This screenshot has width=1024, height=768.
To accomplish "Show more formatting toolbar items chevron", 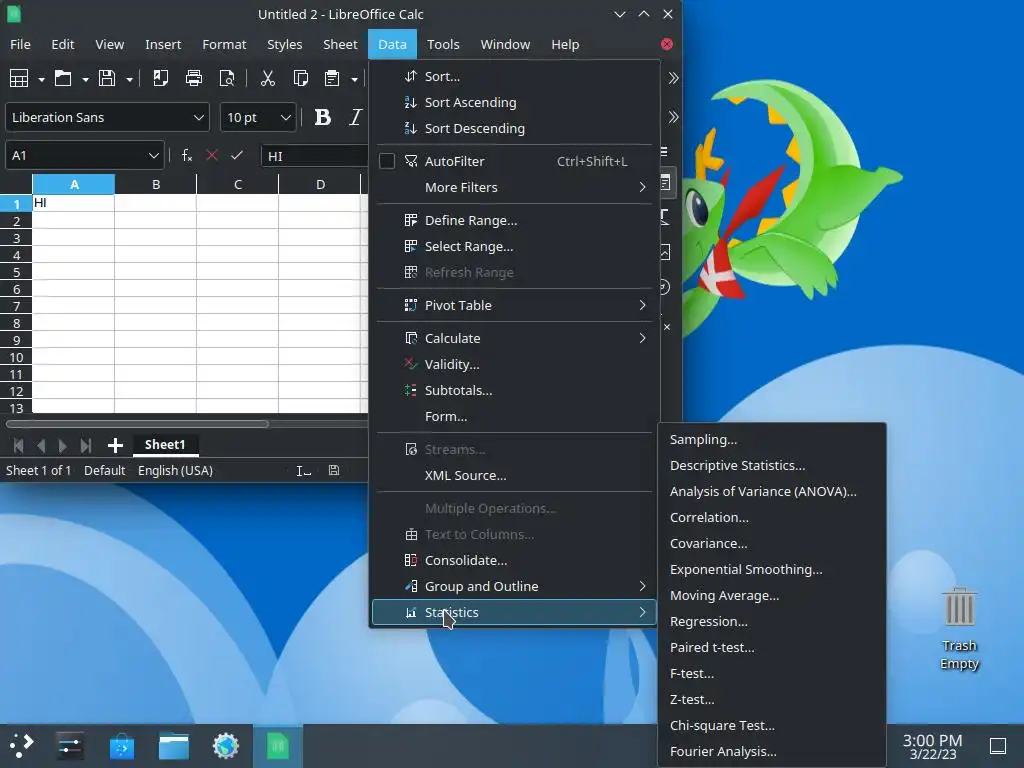I will (x=673, y=118).
